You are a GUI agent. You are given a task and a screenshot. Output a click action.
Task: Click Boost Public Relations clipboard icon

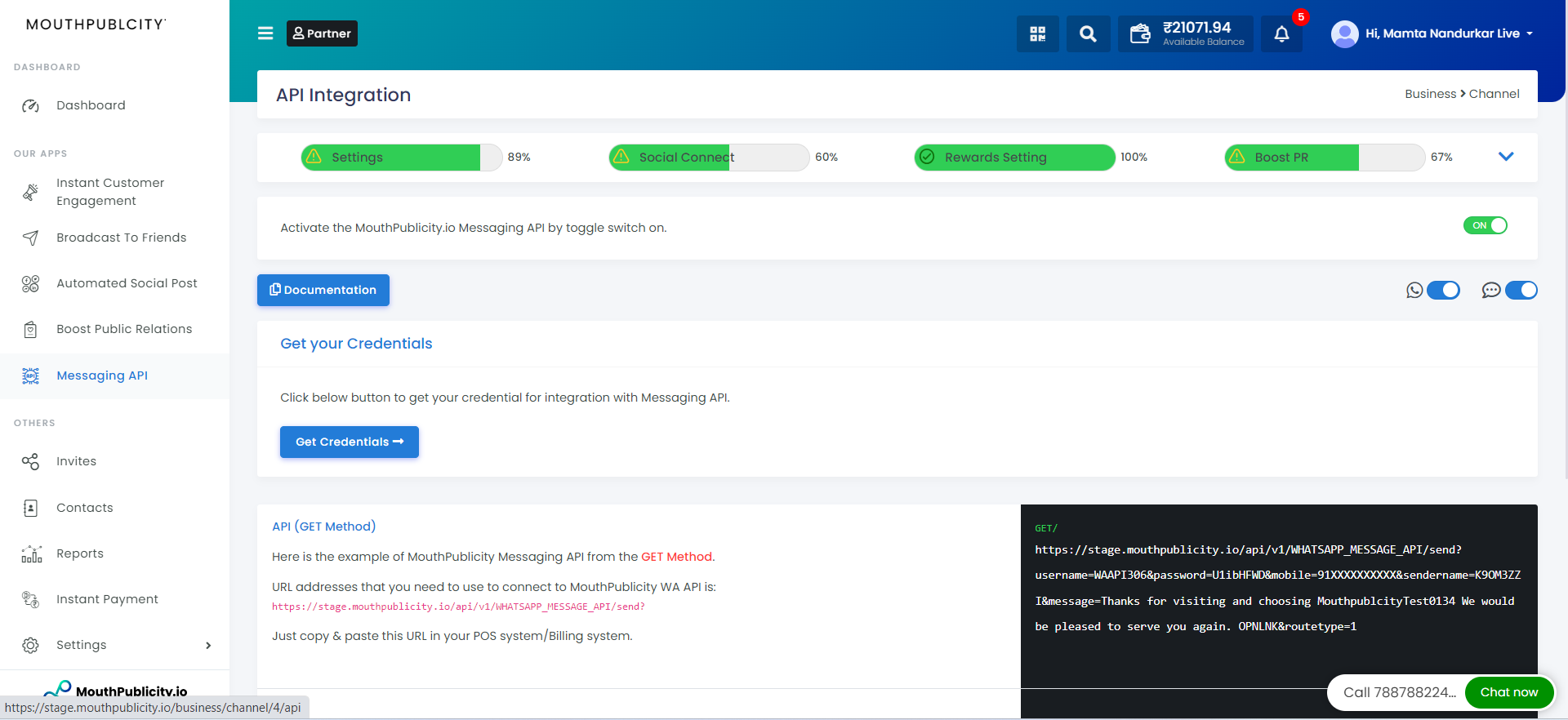[x=30, y=329]
